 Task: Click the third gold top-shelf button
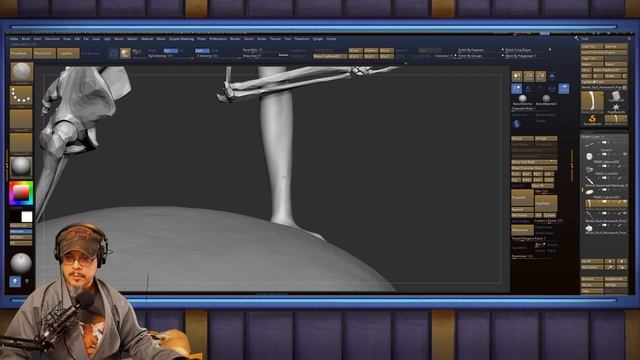click(68, 53)
